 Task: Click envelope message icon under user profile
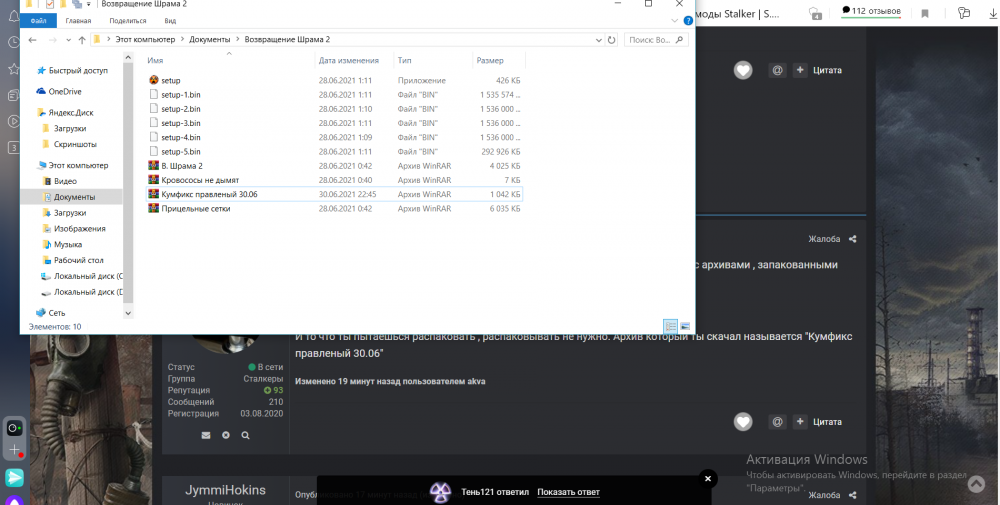(206, 435)
